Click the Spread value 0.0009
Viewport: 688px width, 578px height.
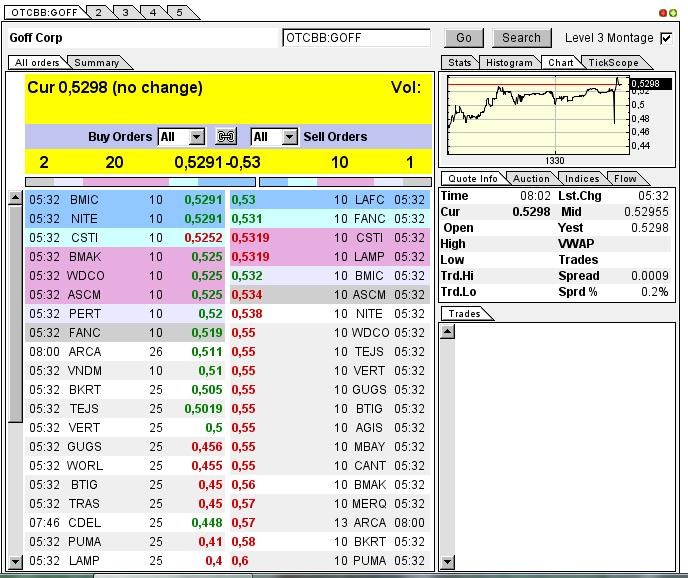pyautogui.click(x=650, y=276)
